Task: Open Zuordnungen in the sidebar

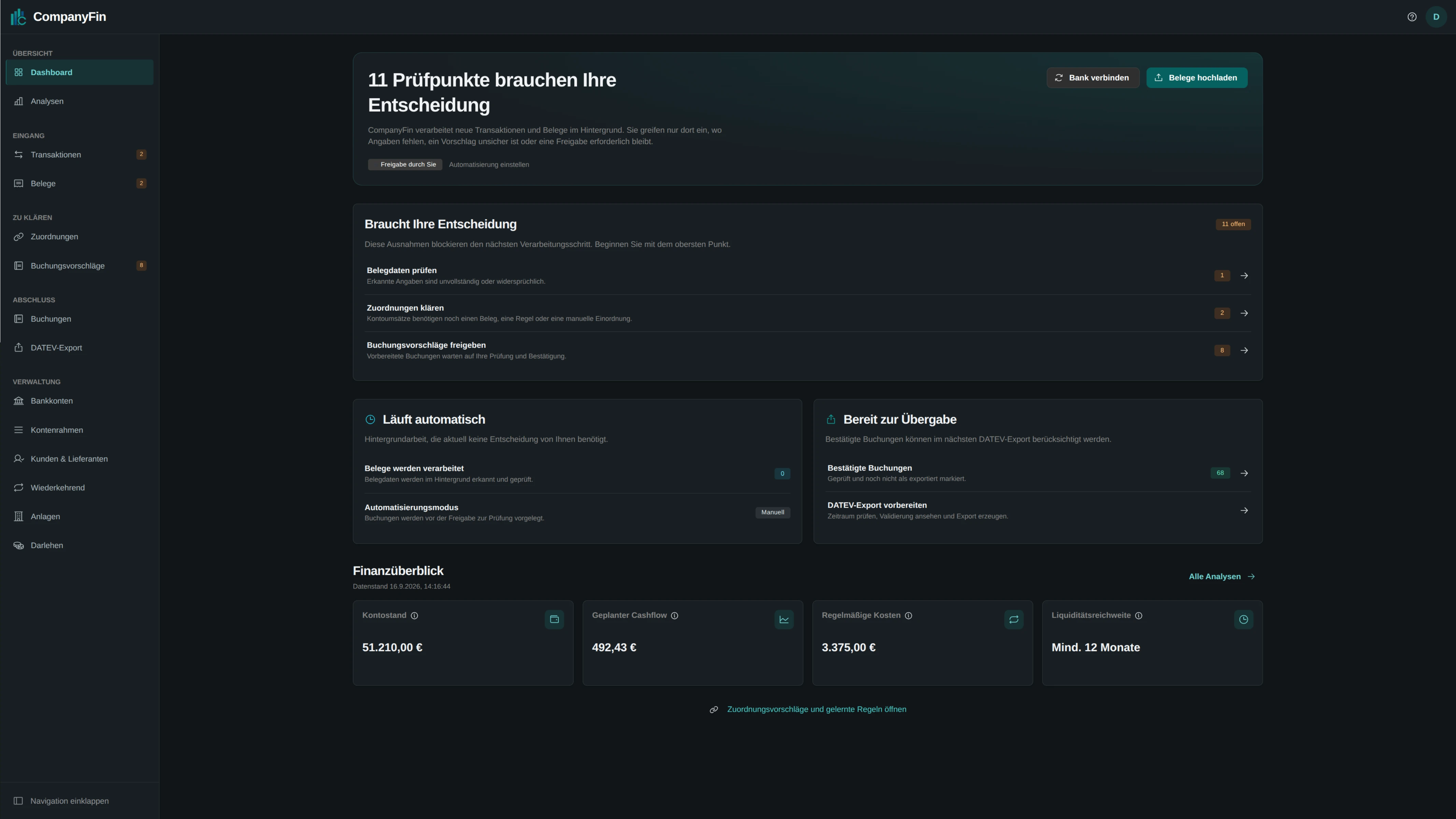Action: 80,236
